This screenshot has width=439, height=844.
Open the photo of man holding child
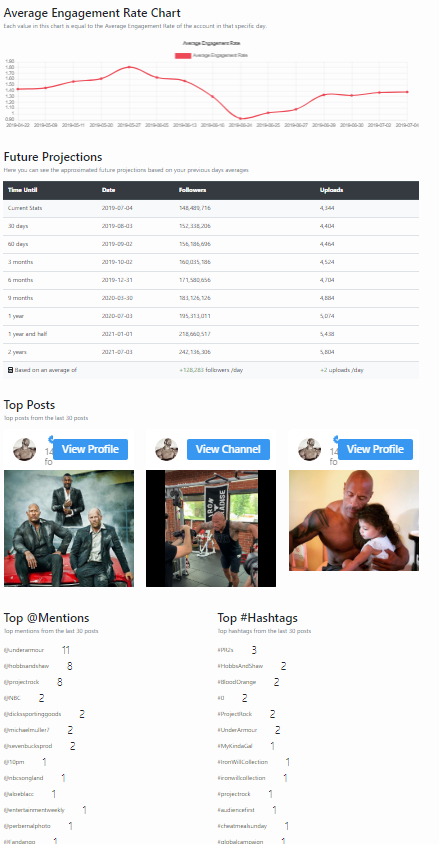click(x=354, y=520)
